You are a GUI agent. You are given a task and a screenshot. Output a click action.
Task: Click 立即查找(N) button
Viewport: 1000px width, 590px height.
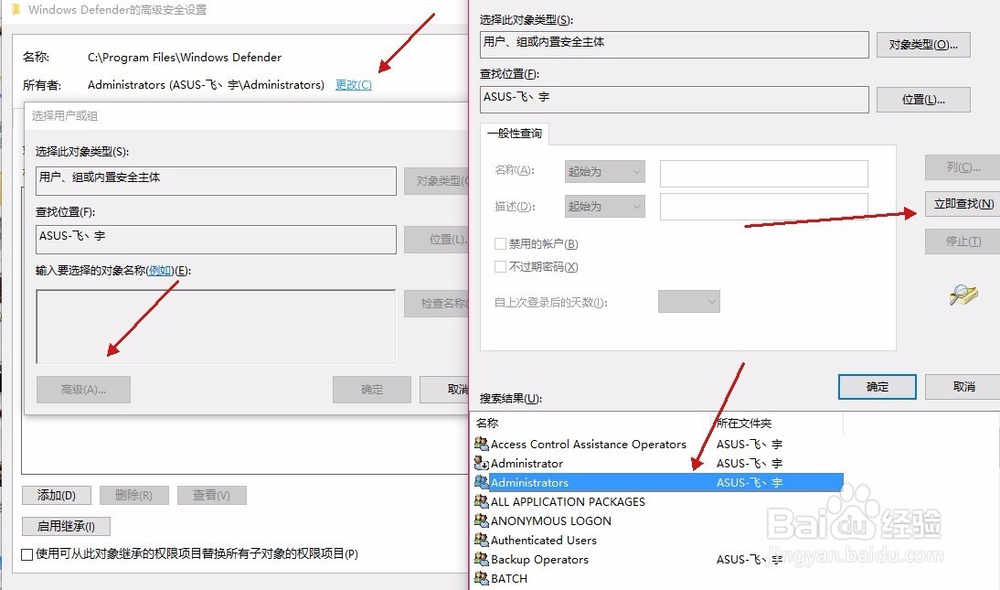[964, 204]
